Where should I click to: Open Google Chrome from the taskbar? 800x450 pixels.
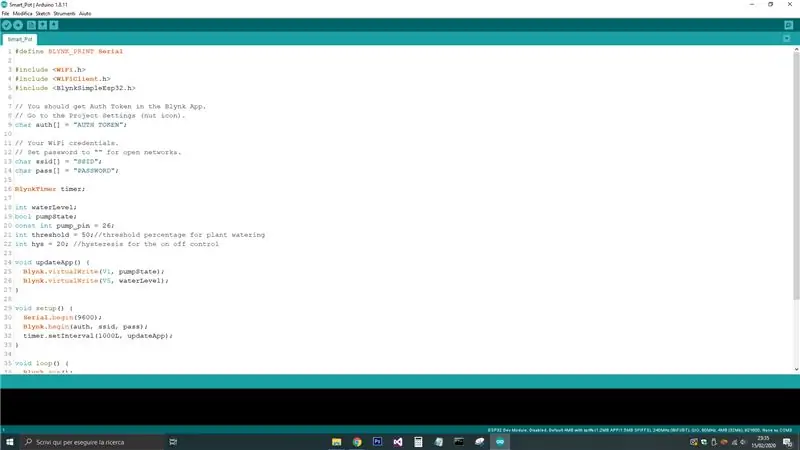click(x=357, y=442)
